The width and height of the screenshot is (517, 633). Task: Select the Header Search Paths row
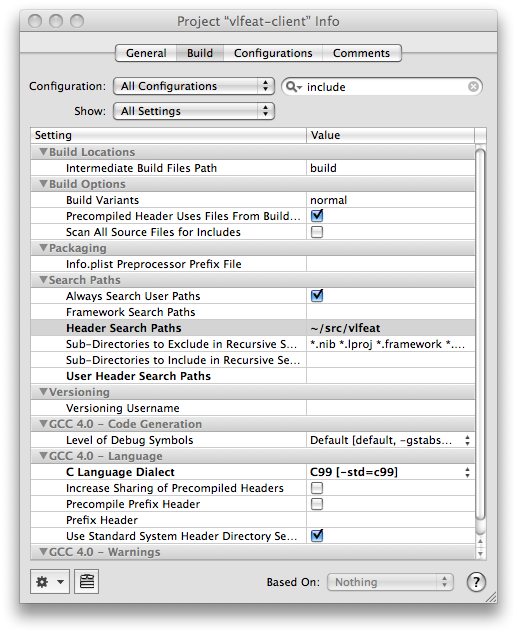pyautogui.click(x=253, y=328)
